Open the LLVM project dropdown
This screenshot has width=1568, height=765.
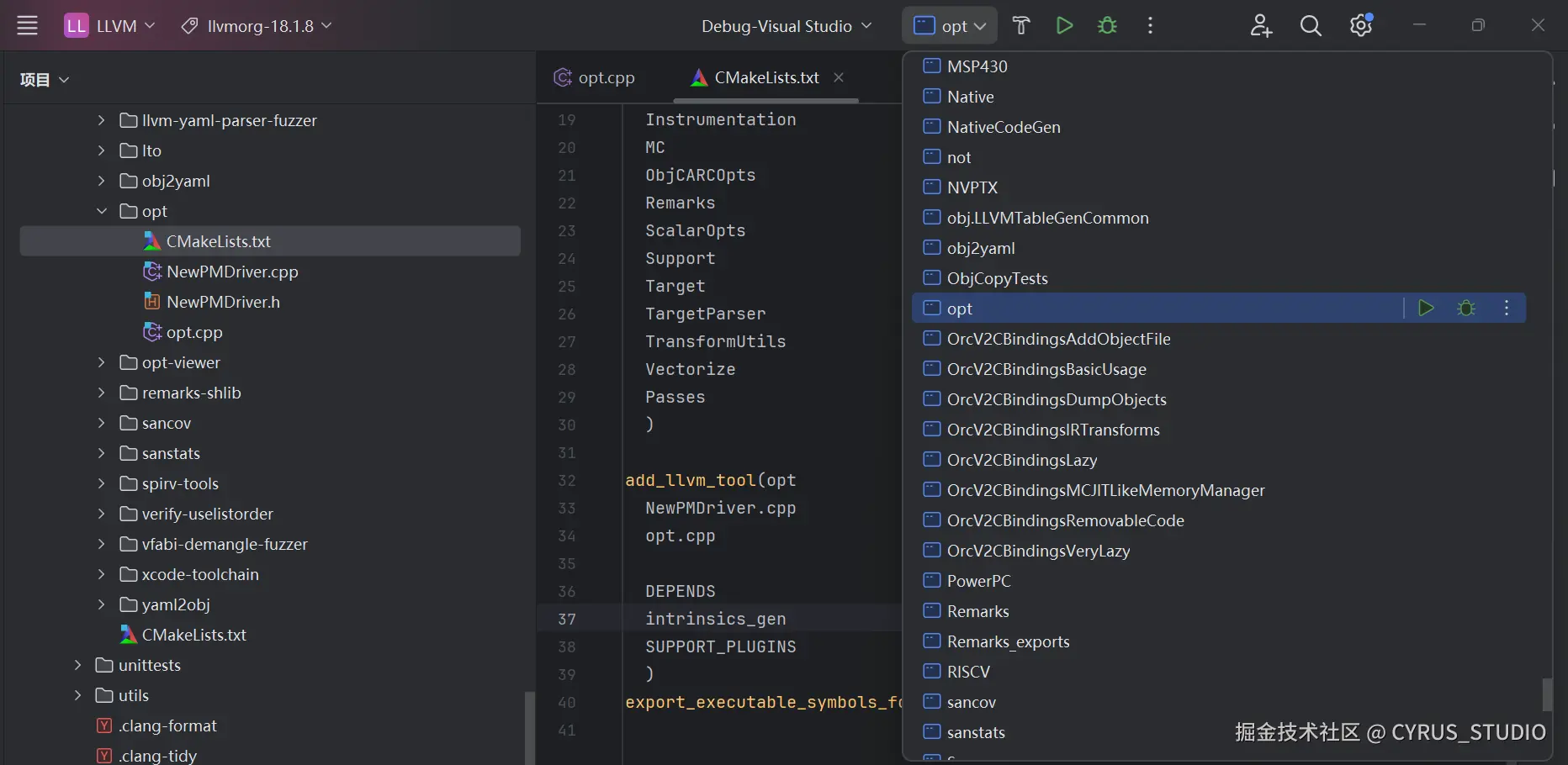tap(111, 26)
